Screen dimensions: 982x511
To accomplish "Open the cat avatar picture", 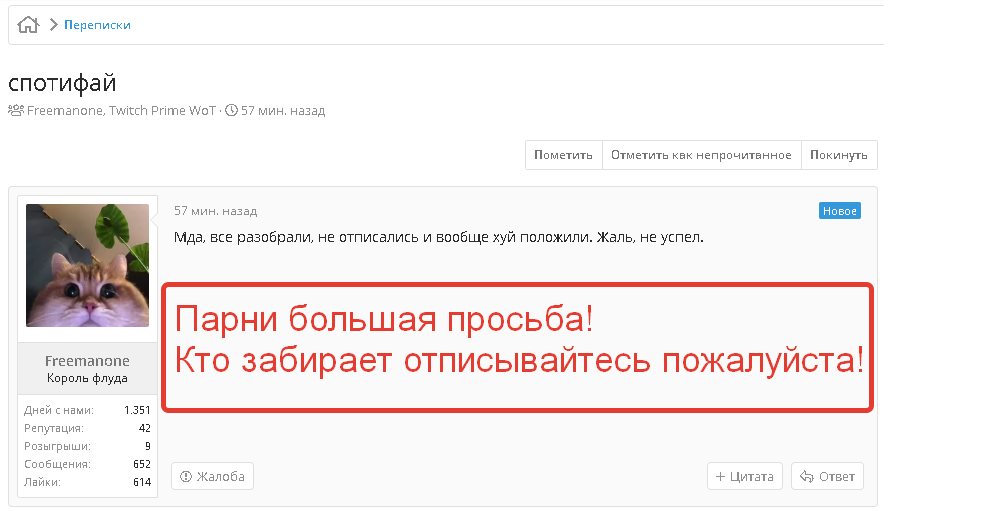I will pyautogui.click(x=88, y=266).
